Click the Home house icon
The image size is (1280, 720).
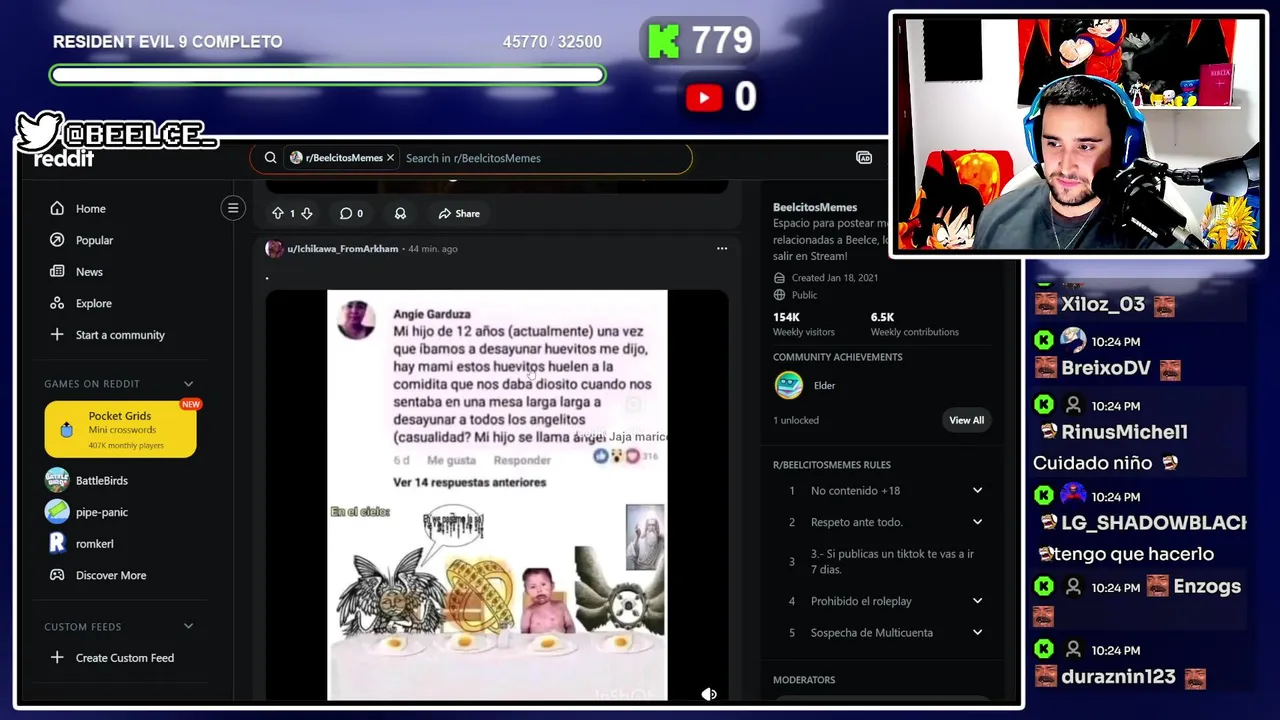[x=57, y=209]
